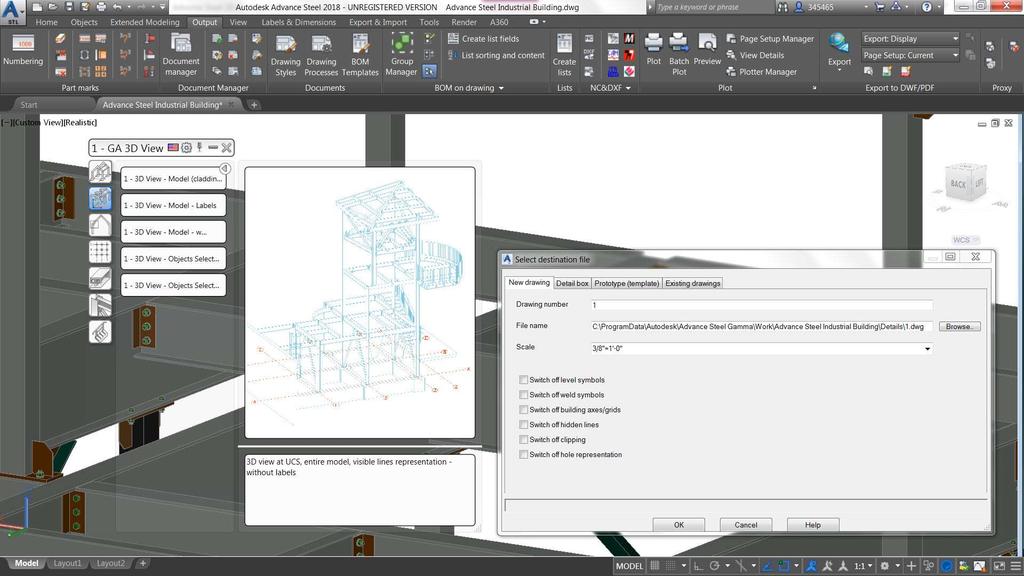Switch to Labels & Dimensions tab
The image size is (1024, 576).
[x=298, y=22]
